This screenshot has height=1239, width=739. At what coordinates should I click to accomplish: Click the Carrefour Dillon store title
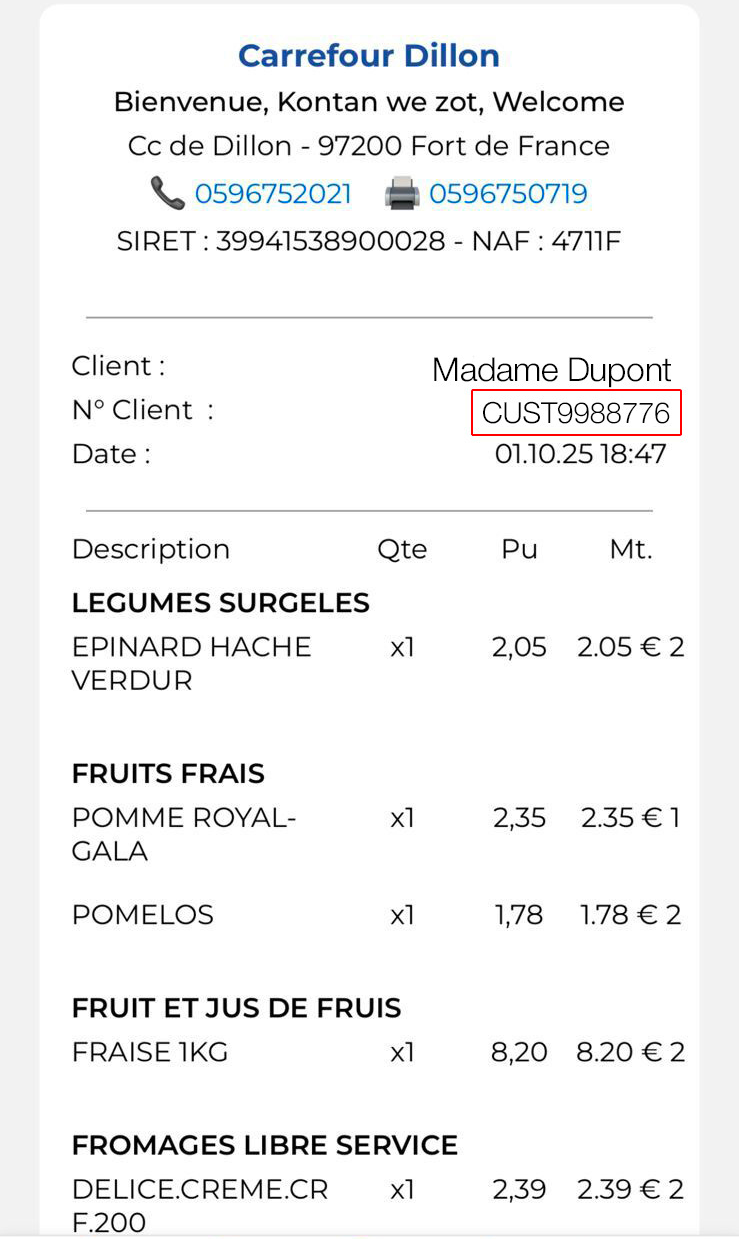tap(369, 56)
